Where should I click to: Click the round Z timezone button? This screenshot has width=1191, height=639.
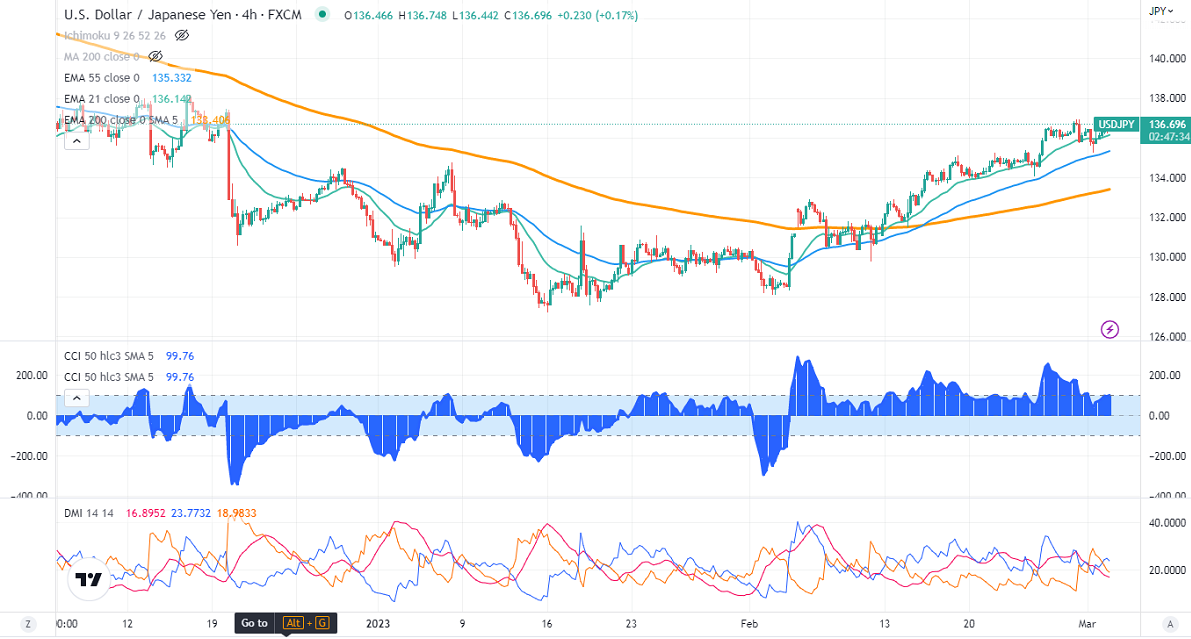[x=29, y=623]
